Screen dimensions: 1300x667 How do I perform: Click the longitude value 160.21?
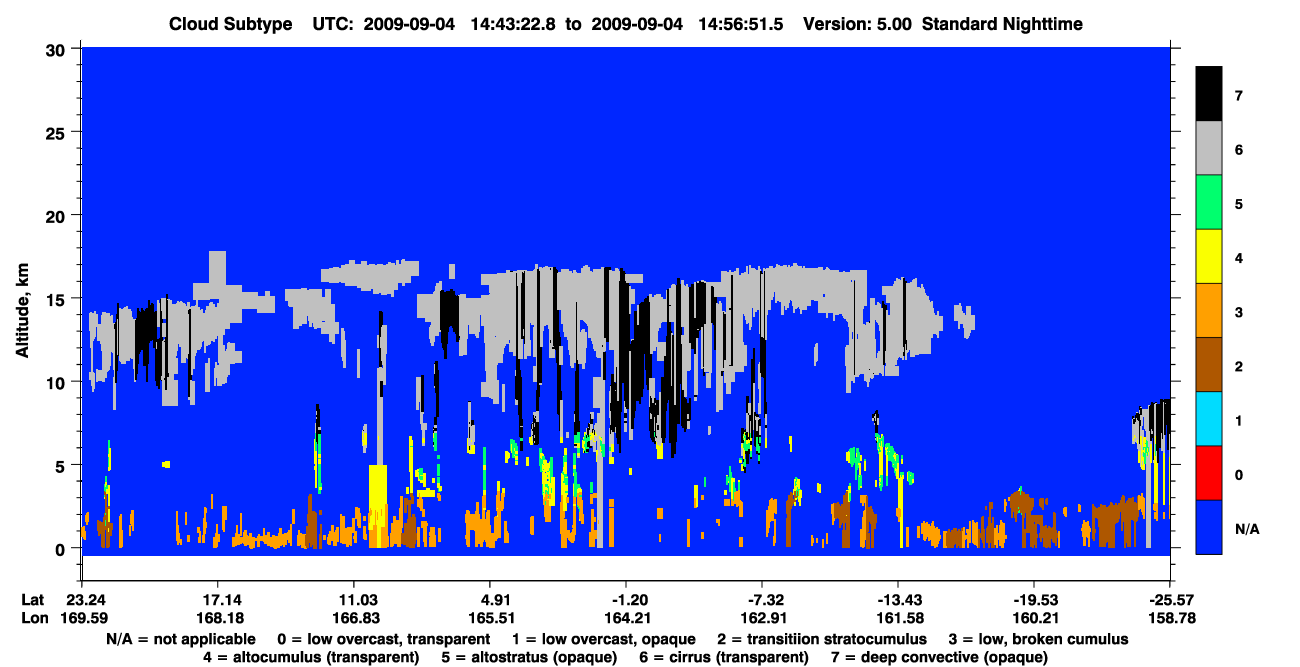pos(1034,618)
